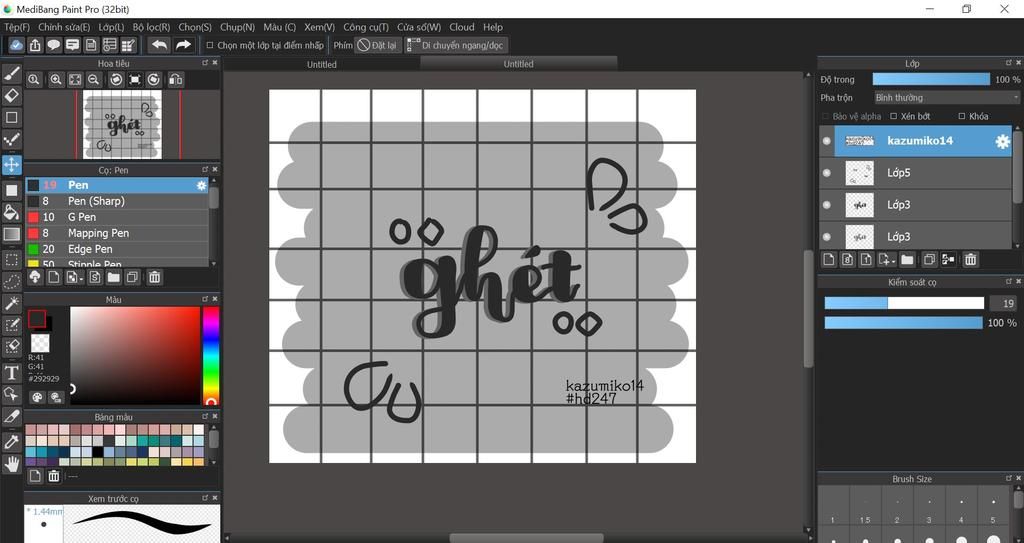Delete layer using layer panel trash icon
Screen dimensions: 1024x543
coord(970,259)
